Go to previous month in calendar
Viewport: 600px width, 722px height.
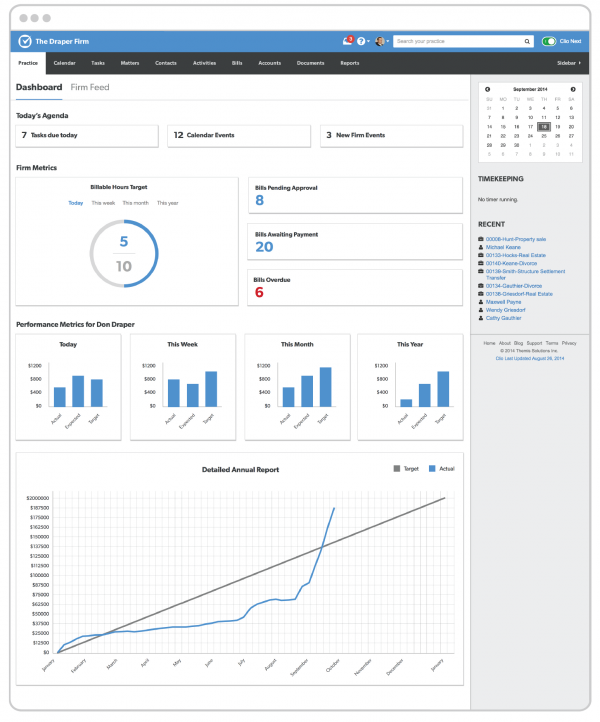[x=487, y=89]
